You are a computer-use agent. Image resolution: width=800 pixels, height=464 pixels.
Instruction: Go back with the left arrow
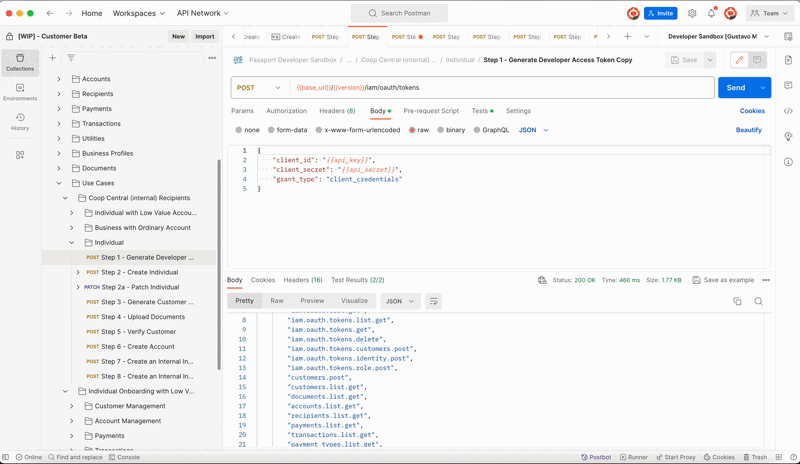pos(49,13)
